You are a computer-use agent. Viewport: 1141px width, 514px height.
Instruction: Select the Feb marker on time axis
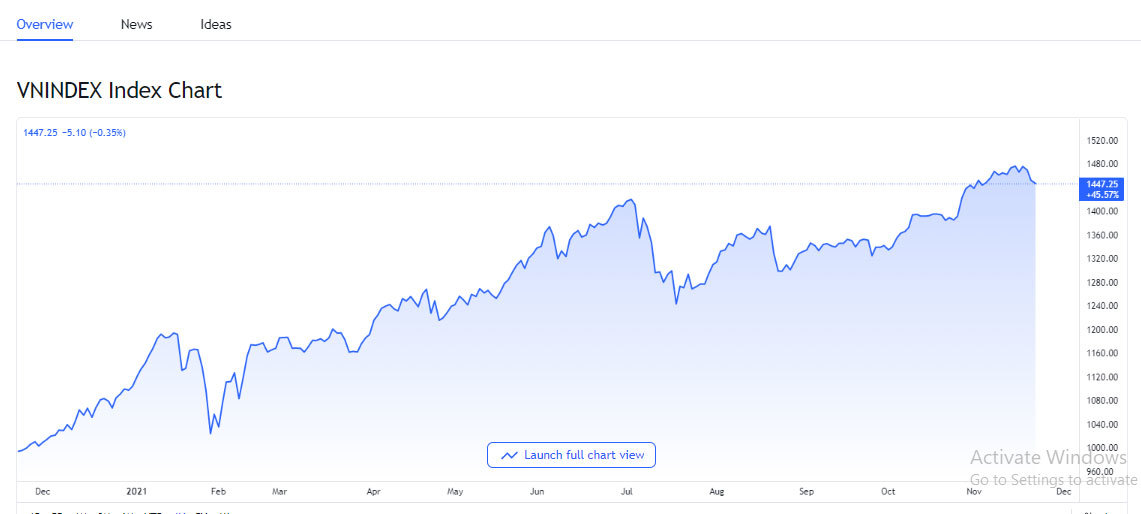click(218, 492)
